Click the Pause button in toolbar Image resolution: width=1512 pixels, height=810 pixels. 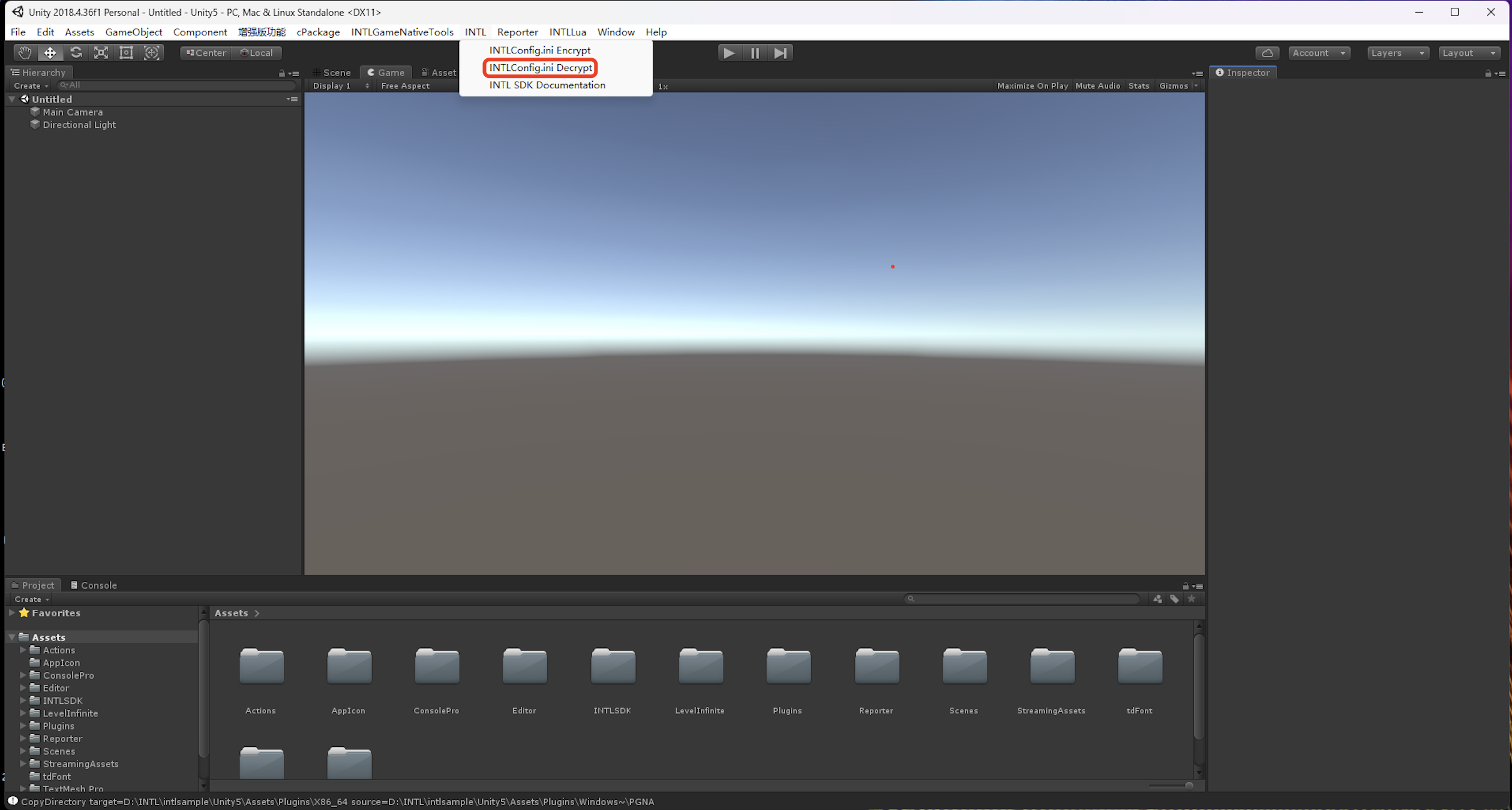pyautogui.click(x=756, y=52)
